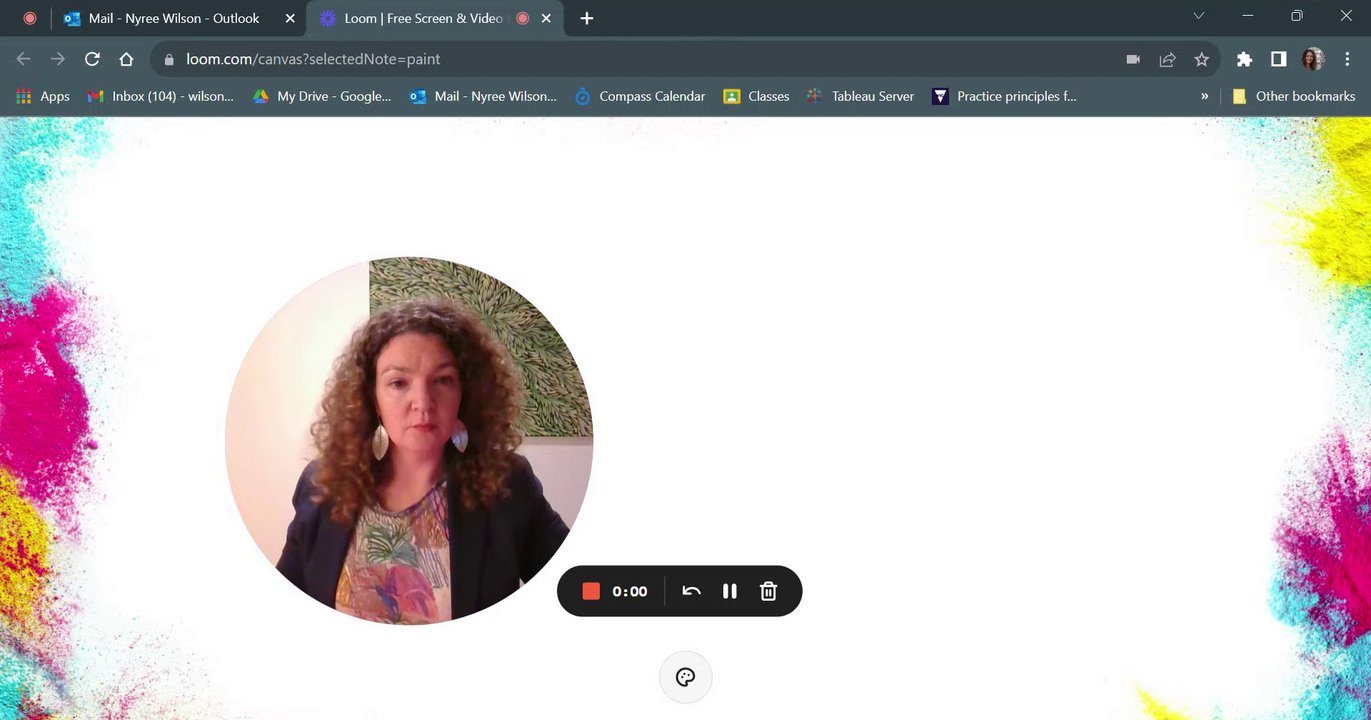Bookmark this page with the star

[x=1201, y=59]
